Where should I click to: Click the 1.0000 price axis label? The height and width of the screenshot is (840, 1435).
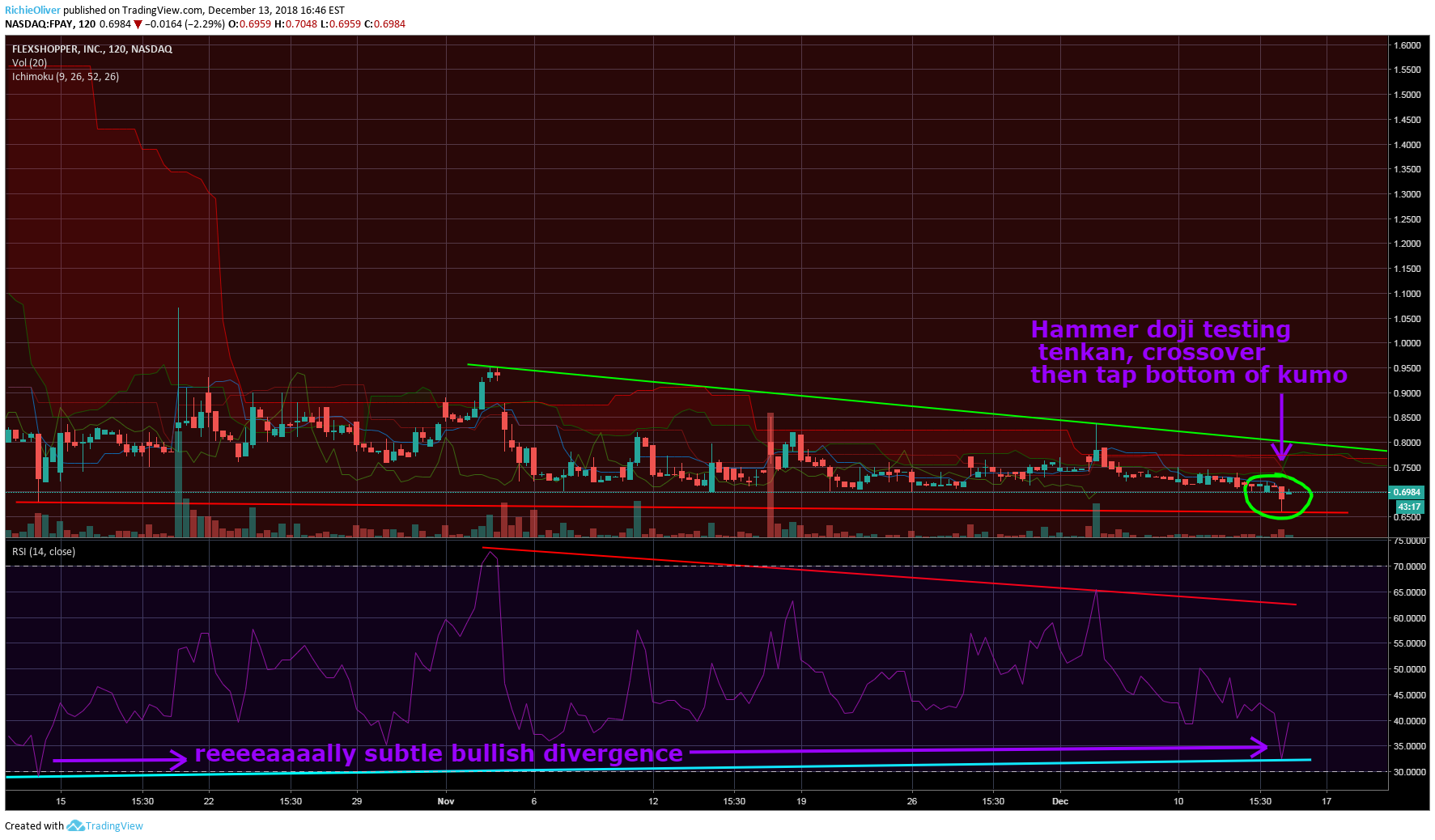1407,343
